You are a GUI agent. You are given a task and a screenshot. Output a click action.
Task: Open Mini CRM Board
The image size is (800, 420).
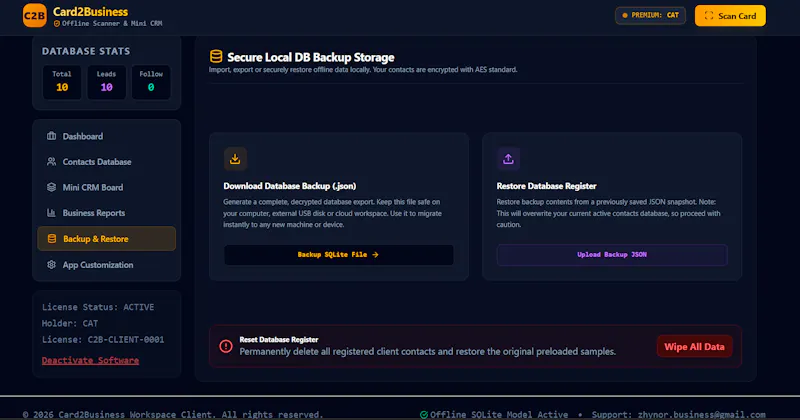pyautogui.click(x=107, y=187)
